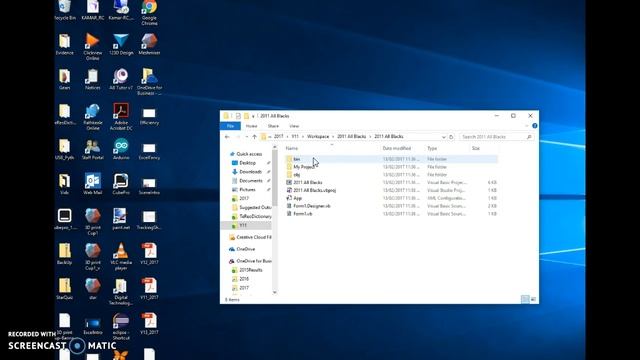Image resolution: width=640 pixels, height=360 pixels.
Task: Click navigation pane scrollbar thumb
Action: pos(275,178)
